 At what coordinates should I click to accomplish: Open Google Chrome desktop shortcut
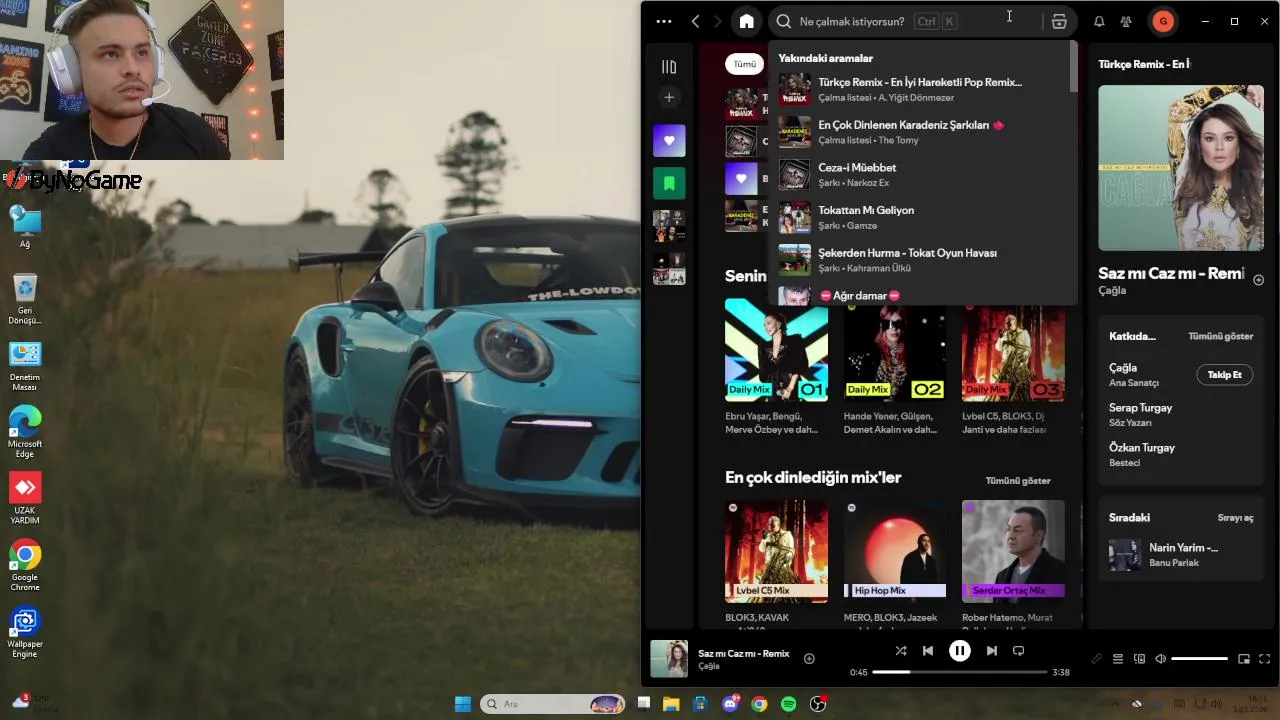[x=25, y=566]
